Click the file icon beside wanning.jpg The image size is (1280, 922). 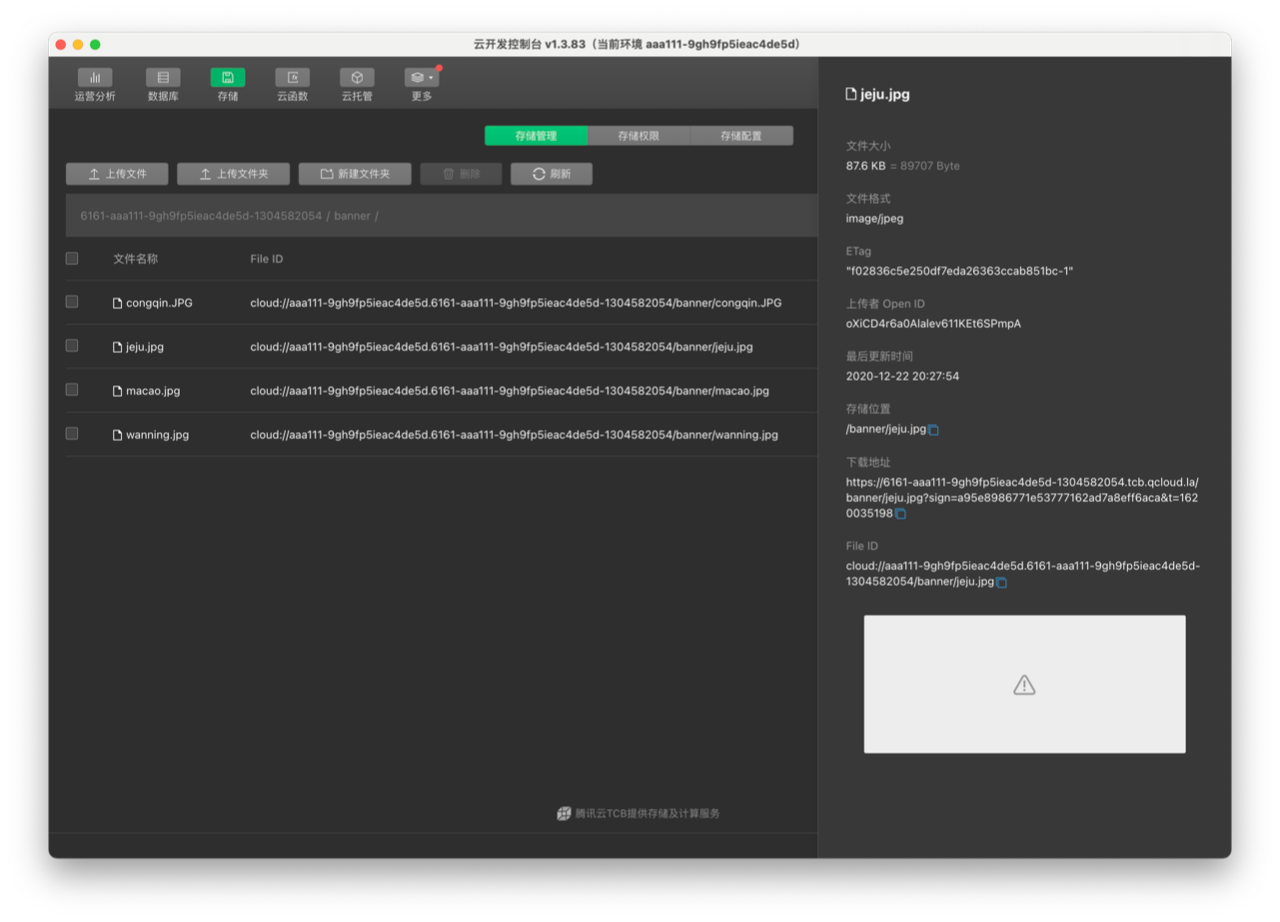(117, 435)
